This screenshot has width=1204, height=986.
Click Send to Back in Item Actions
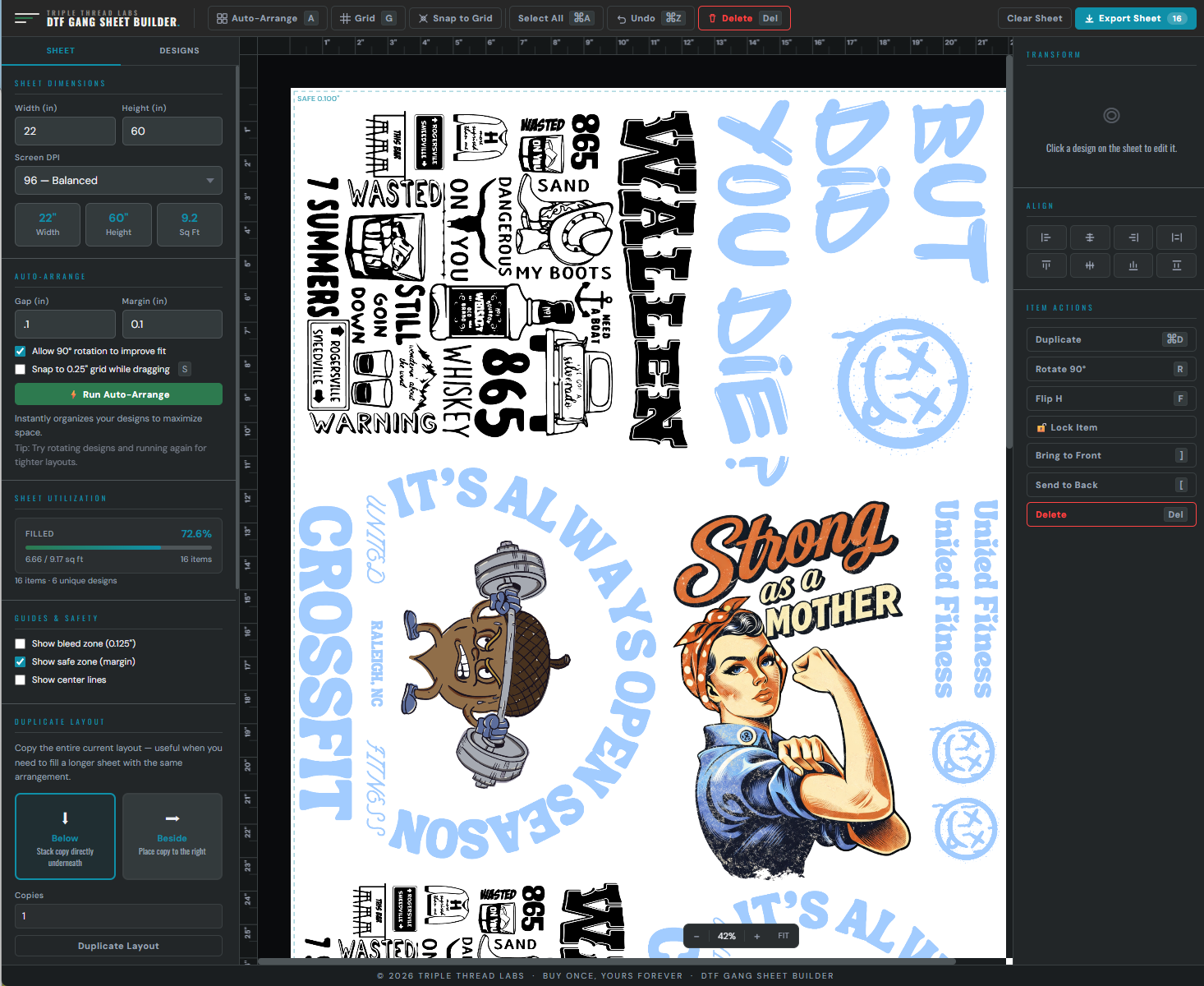[1111, 485]
